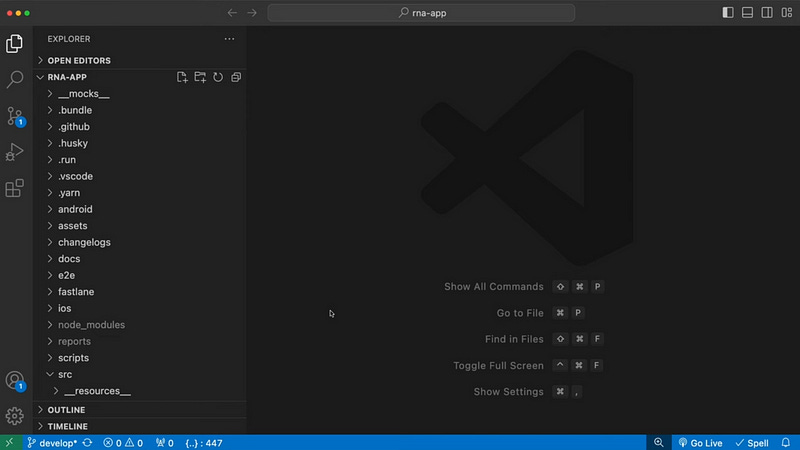Click Find in Files hint text
This screenshot has width=800, height=450.
point(514,339)
